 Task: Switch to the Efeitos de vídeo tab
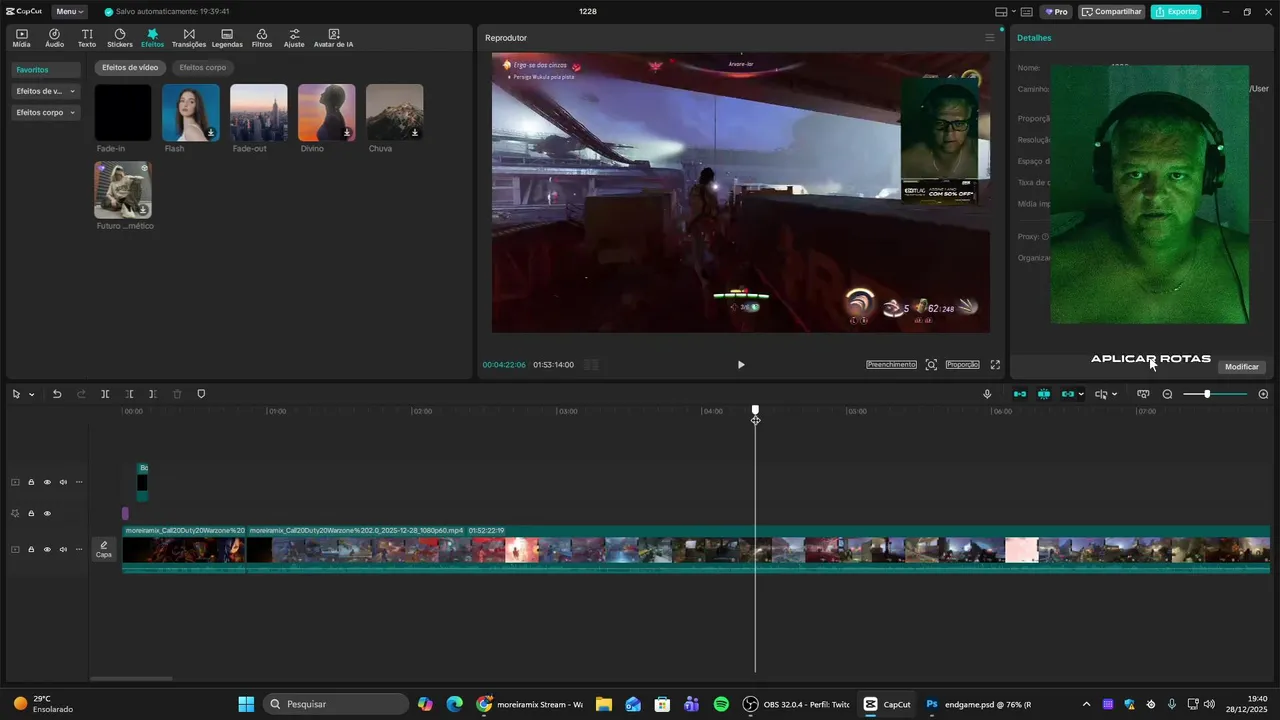click(x=130, y=68)
